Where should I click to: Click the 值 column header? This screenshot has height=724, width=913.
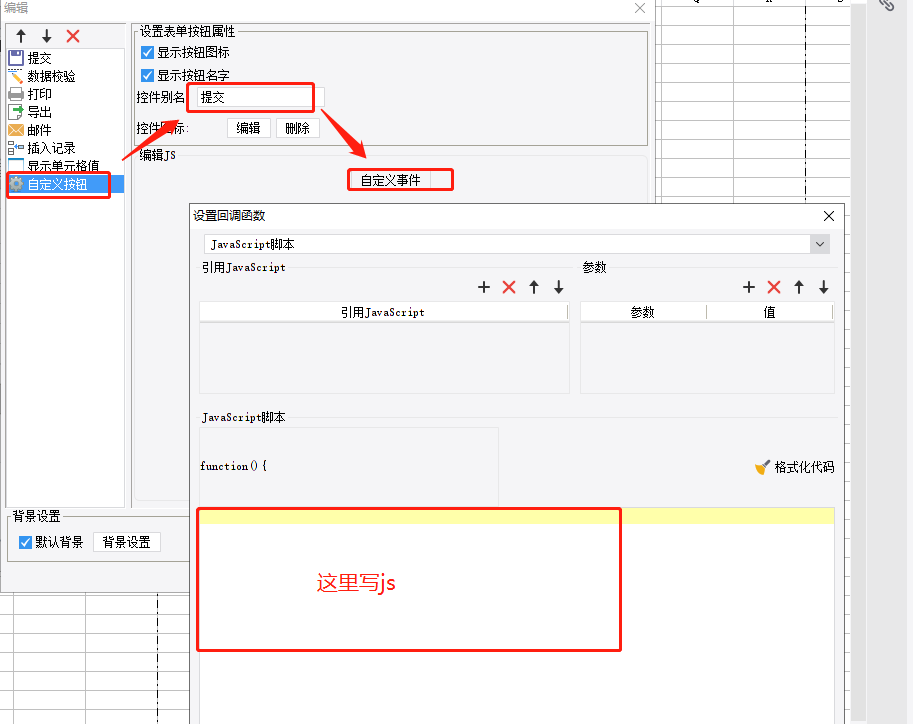coord(770,312)
